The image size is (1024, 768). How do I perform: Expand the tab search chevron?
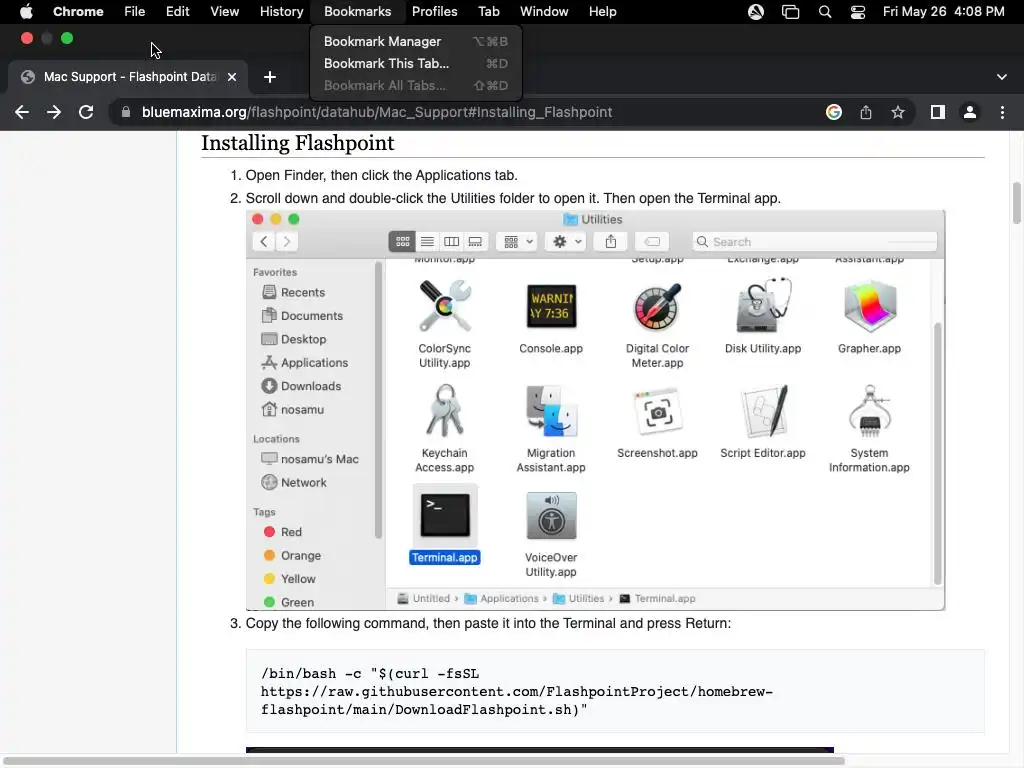pyautogui.click(x=1002, y=77)
